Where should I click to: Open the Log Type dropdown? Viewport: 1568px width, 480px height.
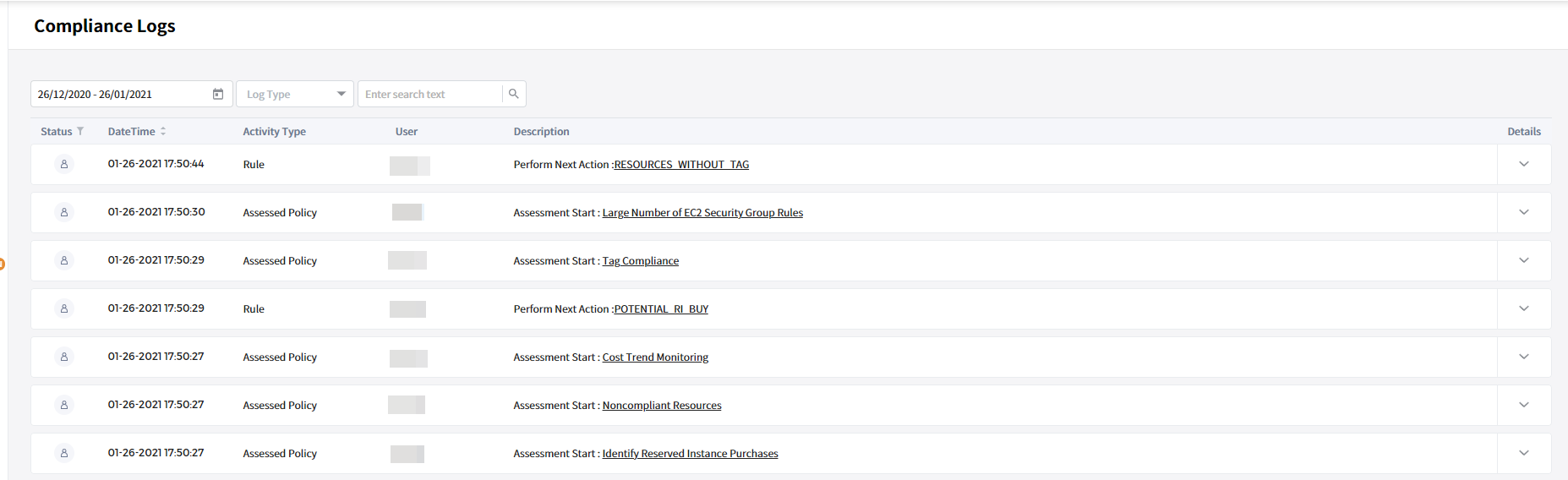tap(294, 94)
